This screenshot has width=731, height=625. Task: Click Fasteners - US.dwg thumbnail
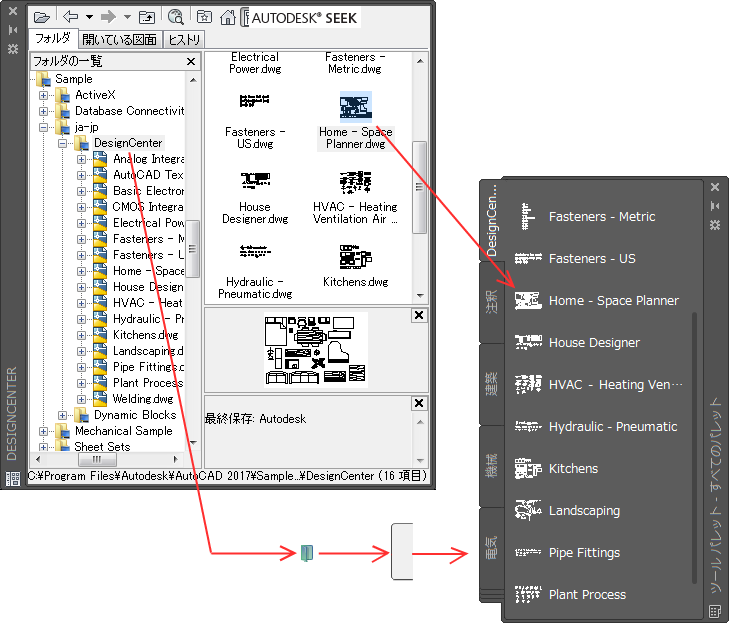tap(255, 101)
